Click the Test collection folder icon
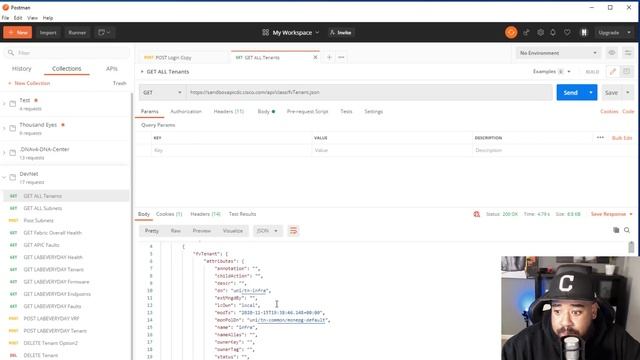Image resolution: width=640 pixels, height=360 pixels. click(13, 104)
